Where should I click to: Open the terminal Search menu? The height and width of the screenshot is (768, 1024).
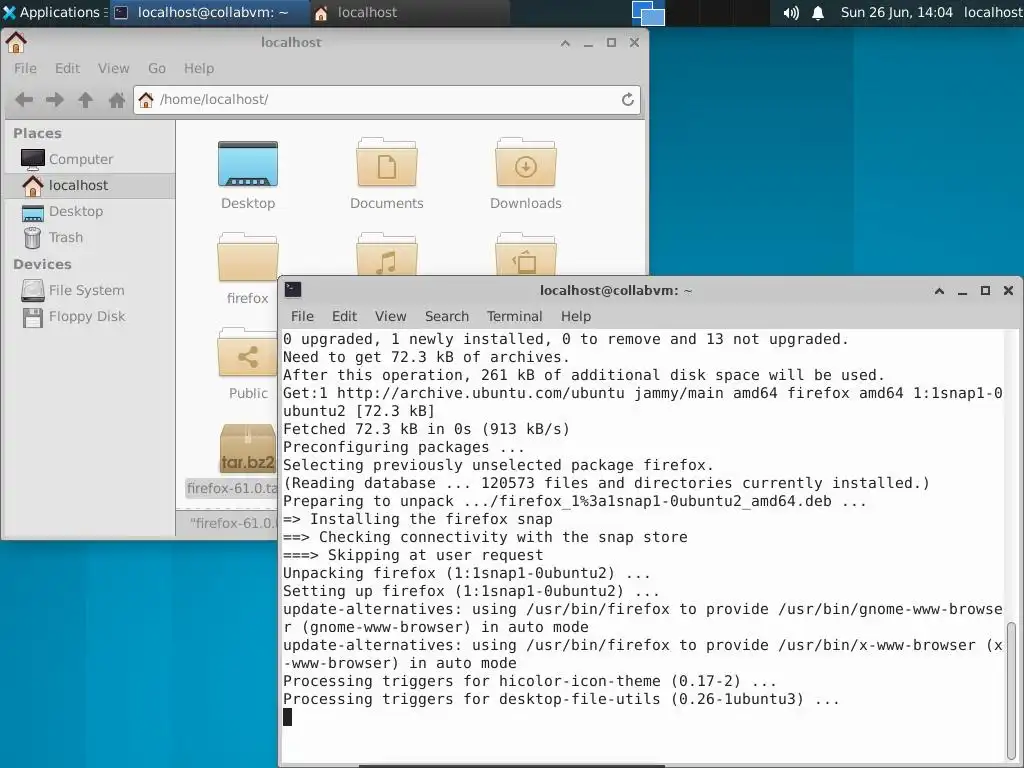tap(447, 317)
